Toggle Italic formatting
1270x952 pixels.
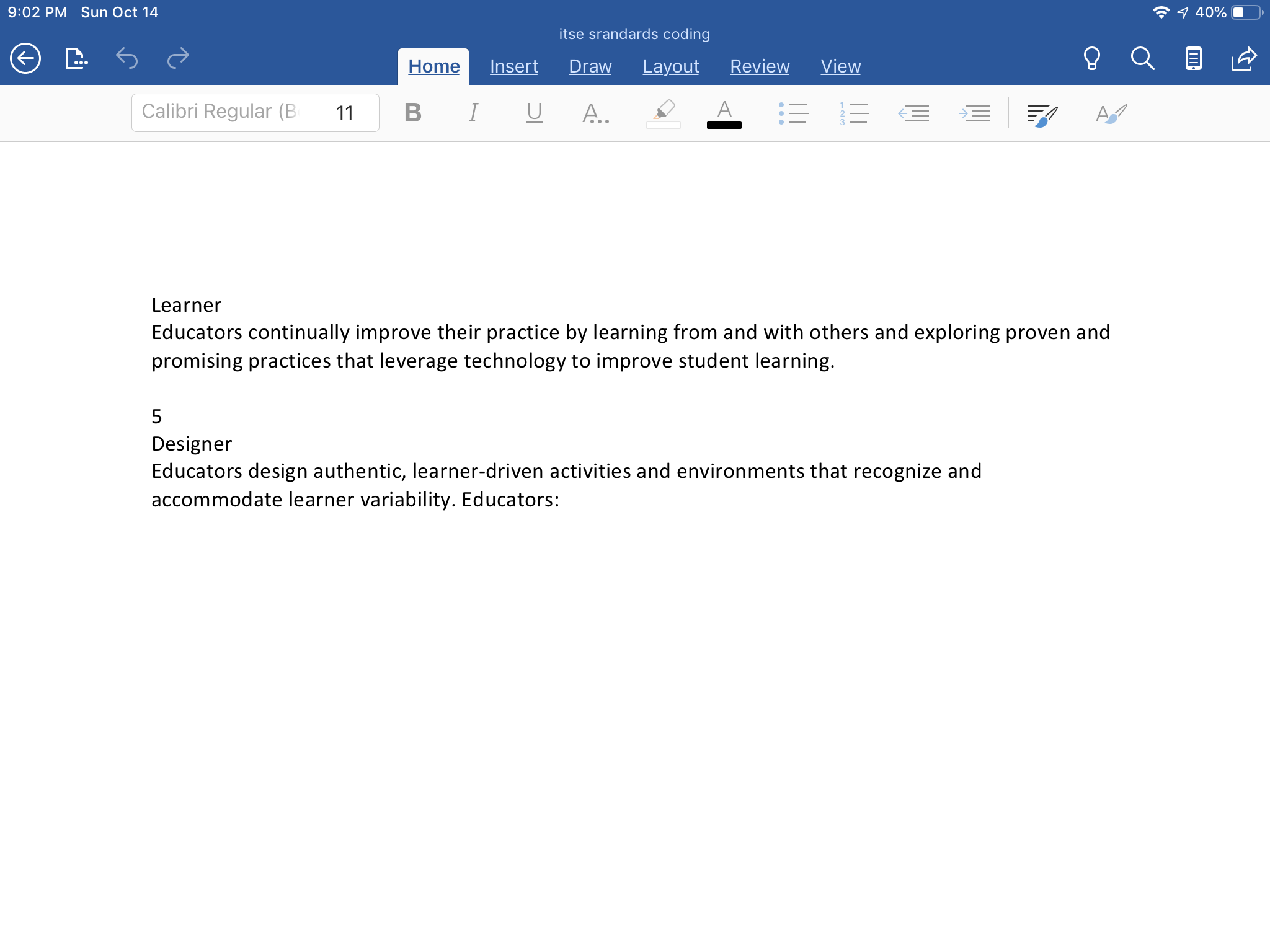click(473, 113)
